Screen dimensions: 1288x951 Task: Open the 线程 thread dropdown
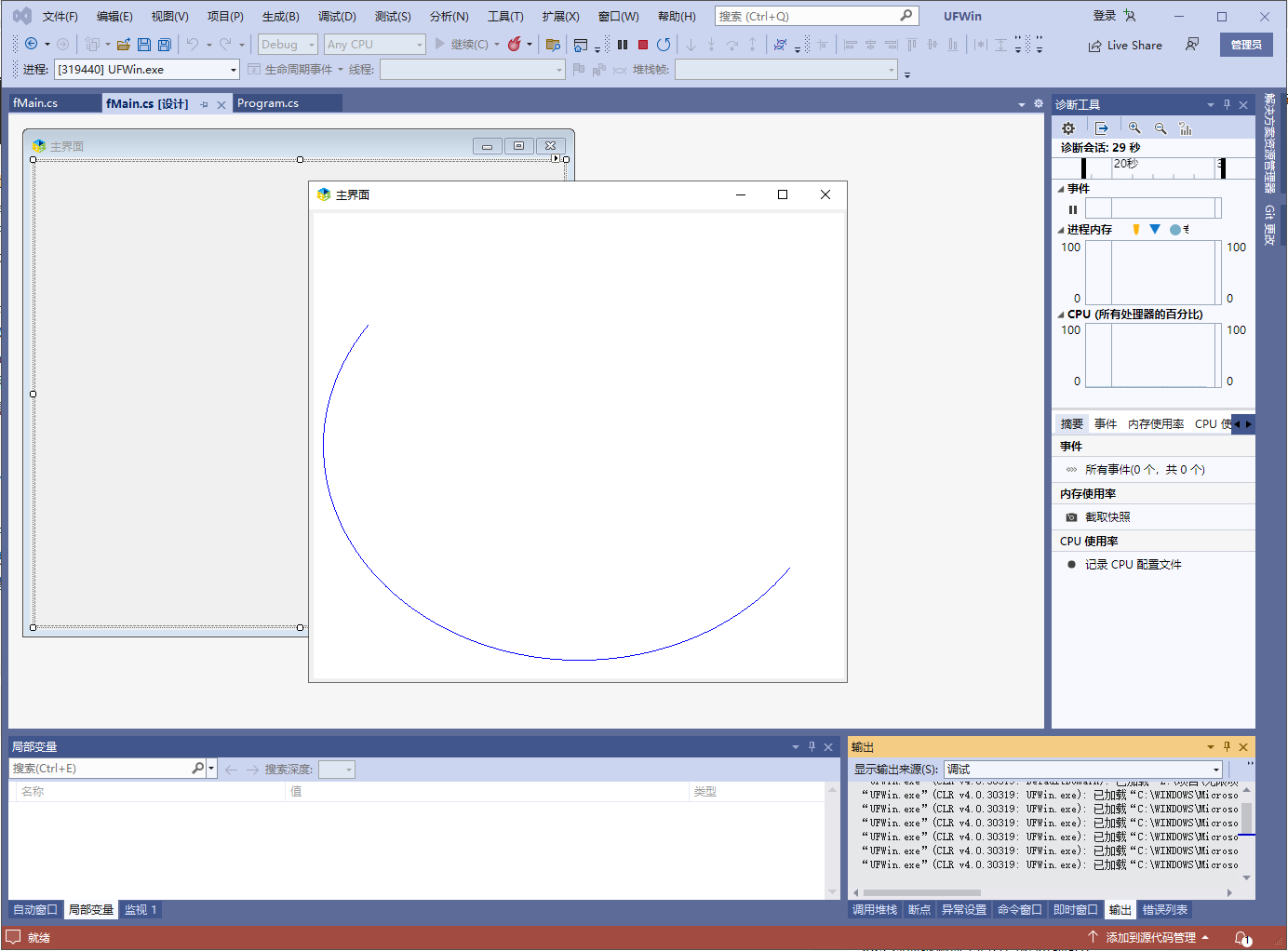[x=473, y=70]
